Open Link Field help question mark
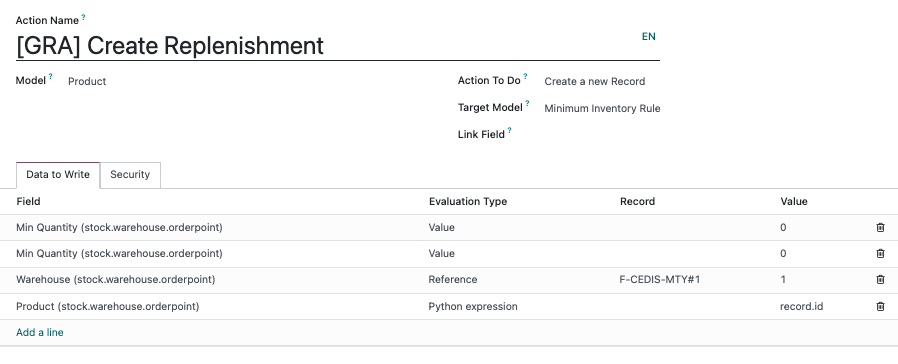This screenshot has height=364, width=898. [x=509, y=130]
